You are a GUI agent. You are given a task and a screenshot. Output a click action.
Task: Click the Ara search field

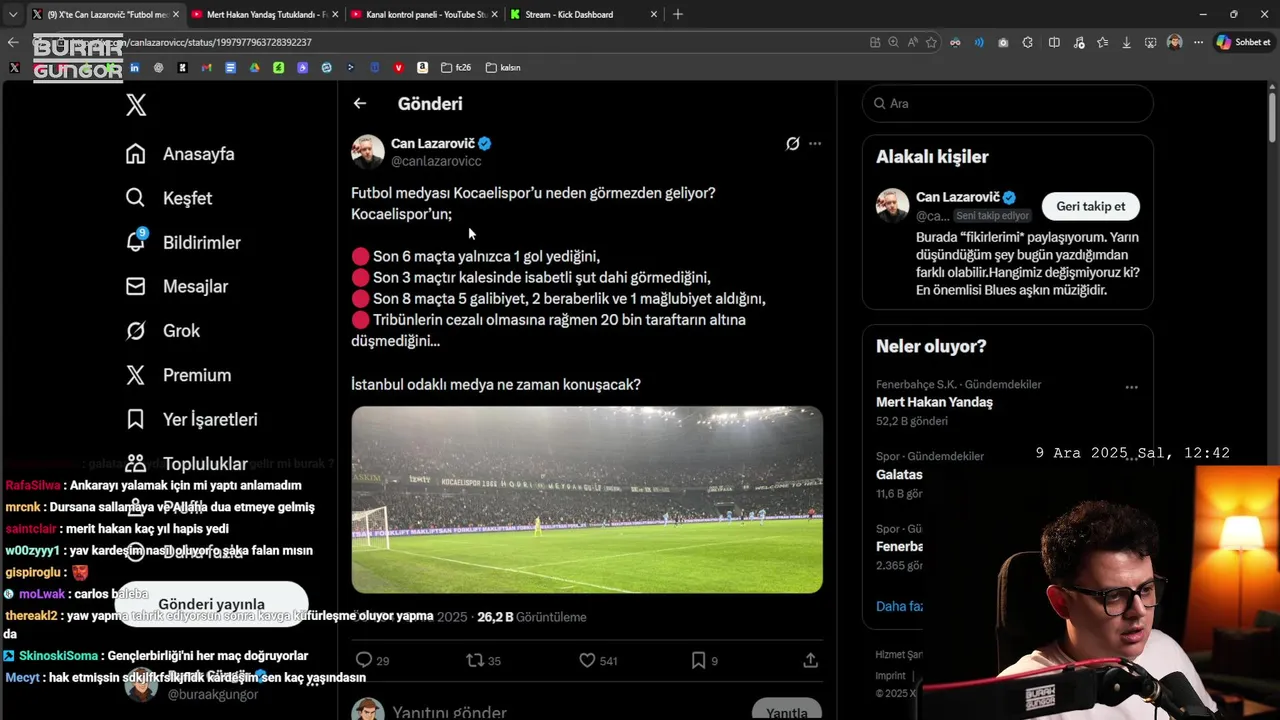[x=1008, y=103]
